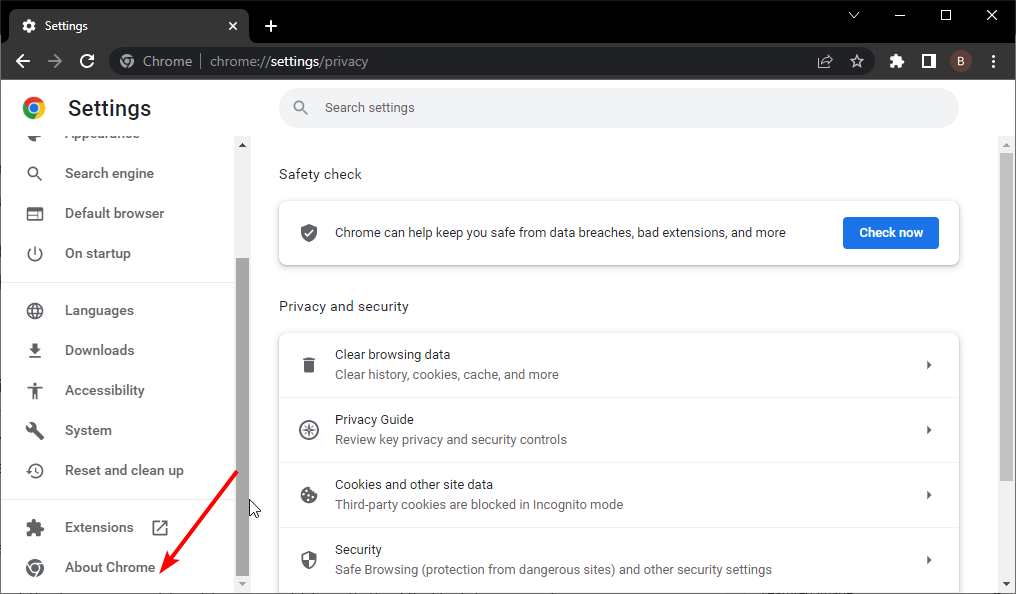This screenshot has width=1016, height=594.
Task: Open Default browser settings
Action: [x=115, y=213]
